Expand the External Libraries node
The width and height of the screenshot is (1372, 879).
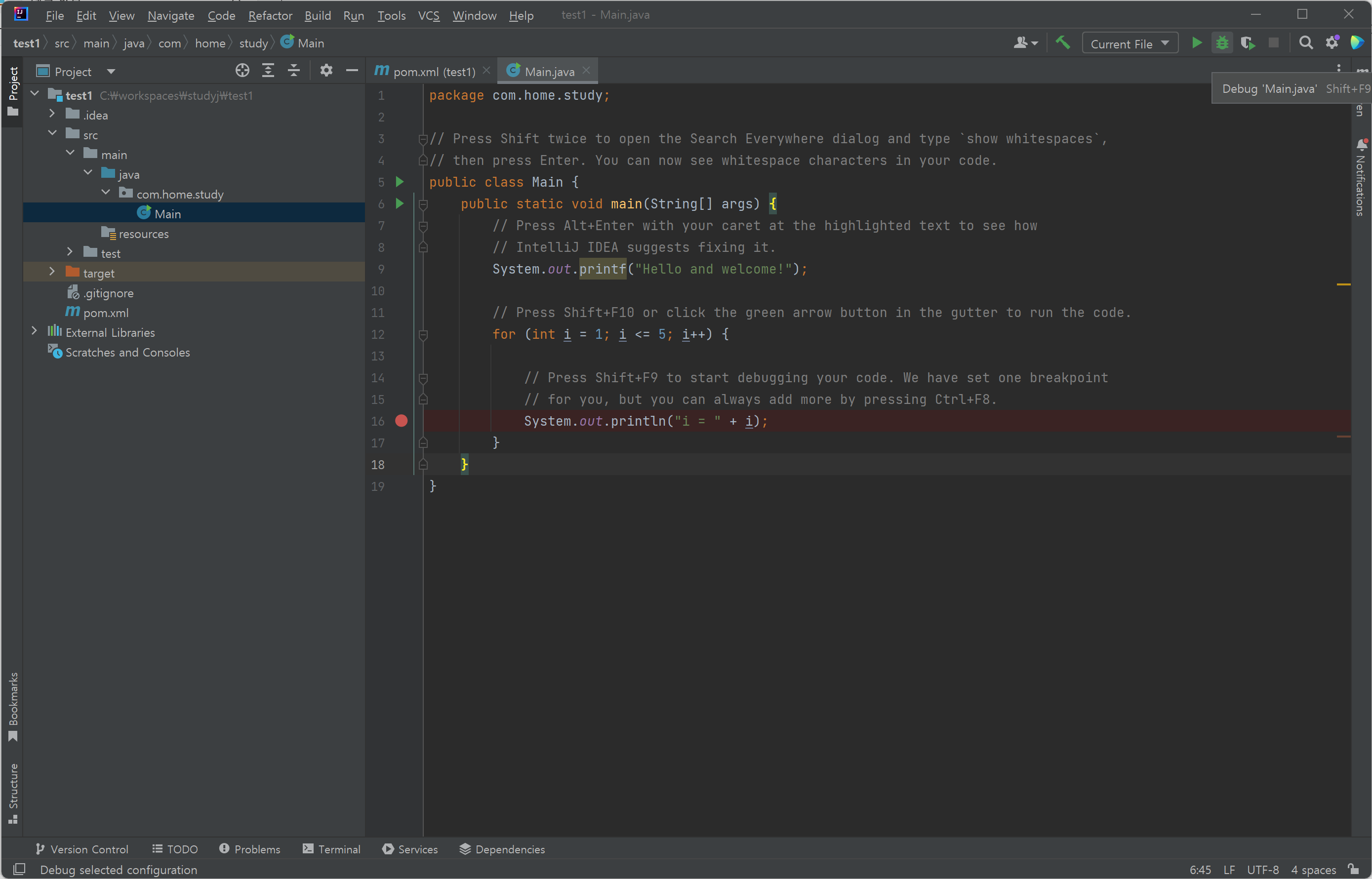pyautogui.click(x=34, y=331)
